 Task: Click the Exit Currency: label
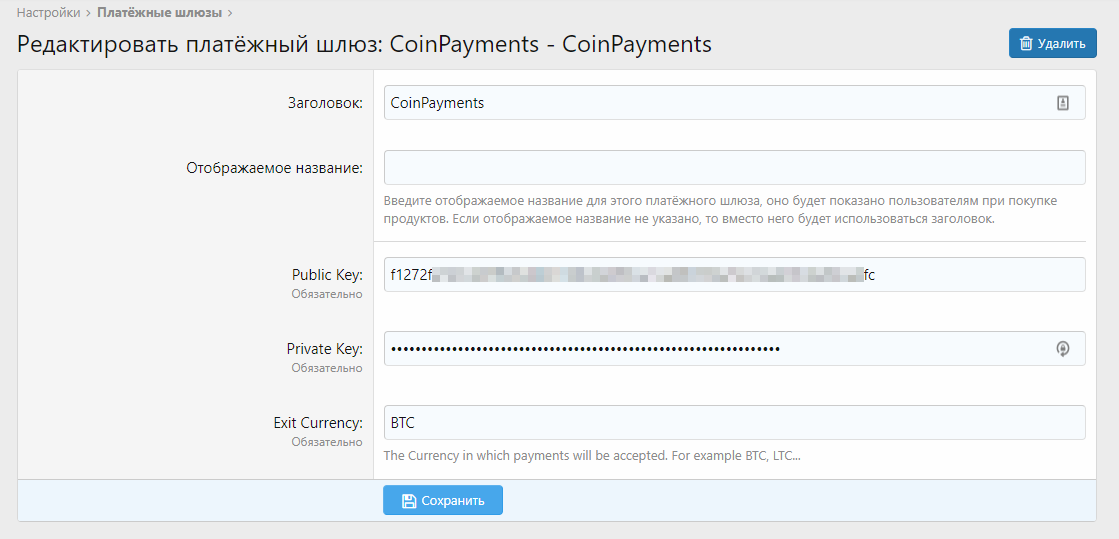click(x=317, y=423)
